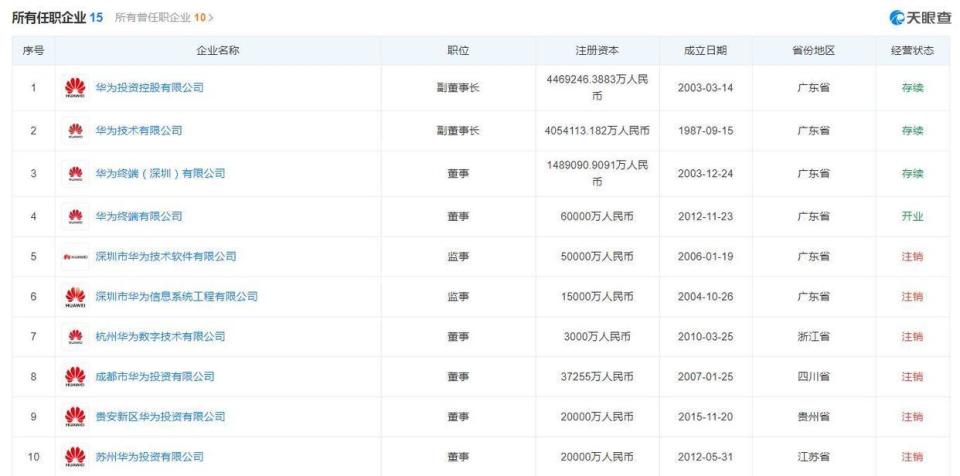Click 贵州省 province cell

click(x=814, y=417)
